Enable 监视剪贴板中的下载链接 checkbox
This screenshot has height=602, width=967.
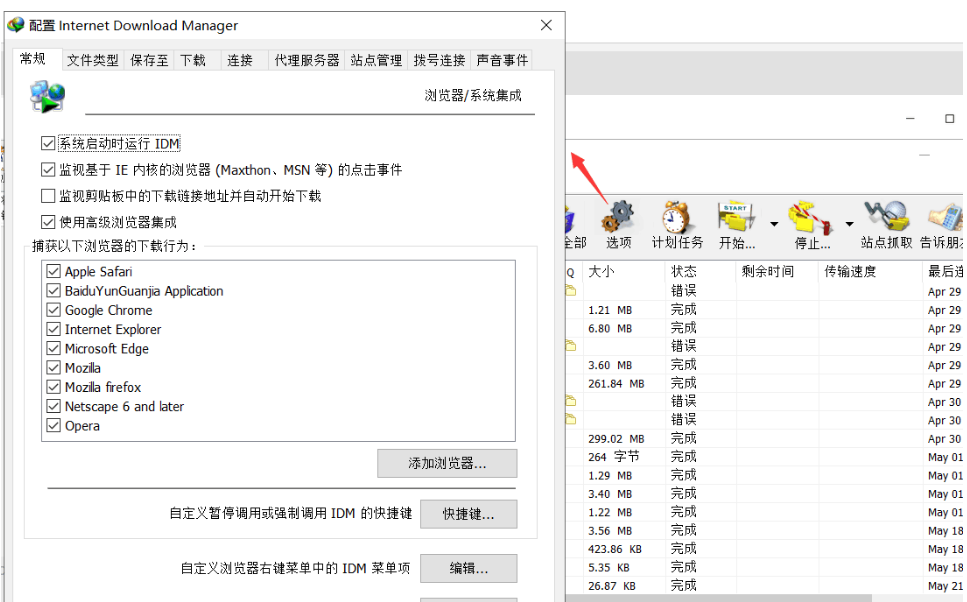point(48,196)
